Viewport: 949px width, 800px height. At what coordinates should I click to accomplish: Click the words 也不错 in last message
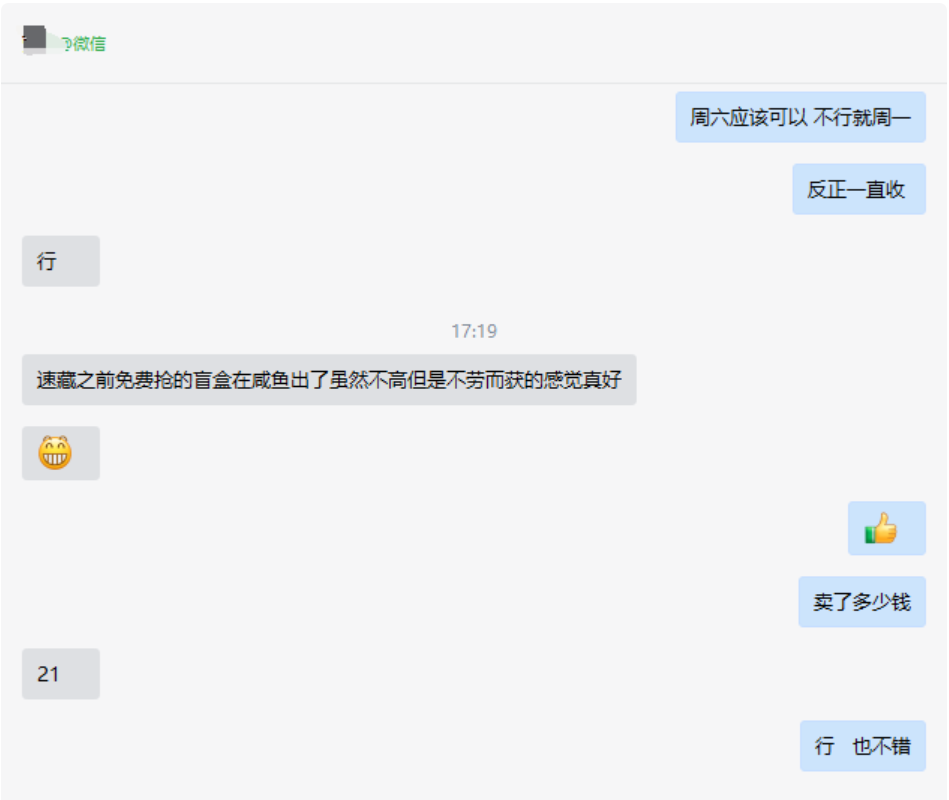(881, 746)
